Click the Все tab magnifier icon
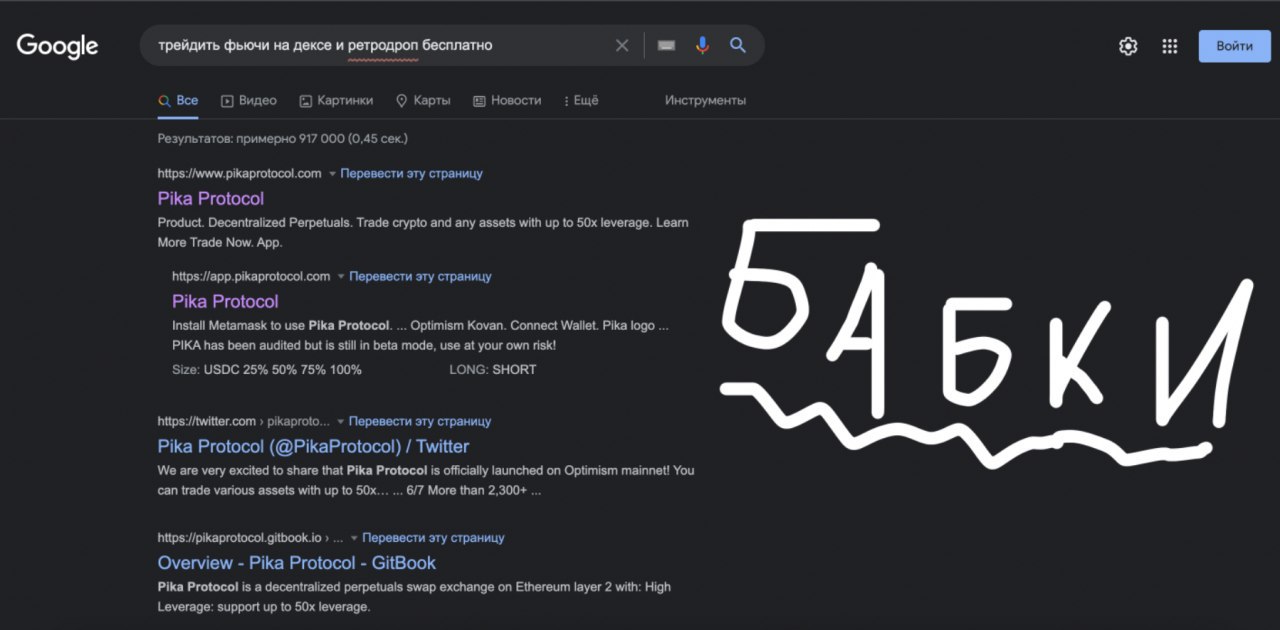This screenshot has height=630, width=1280. point(164,101)
